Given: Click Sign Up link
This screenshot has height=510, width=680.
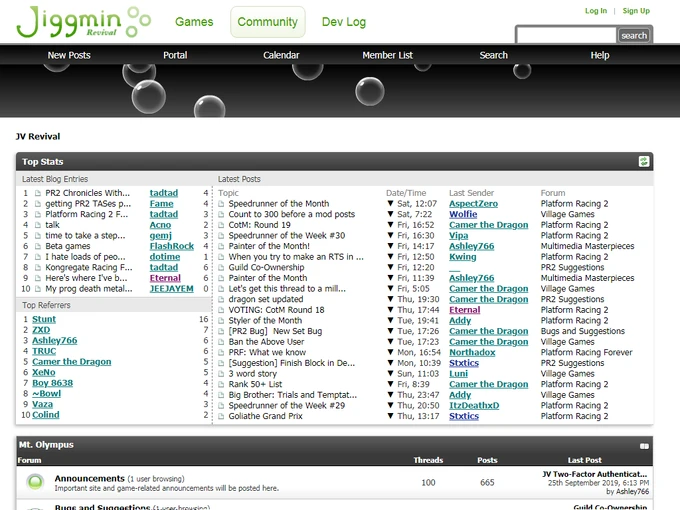Looking at the screenshot, I should 636,11.
